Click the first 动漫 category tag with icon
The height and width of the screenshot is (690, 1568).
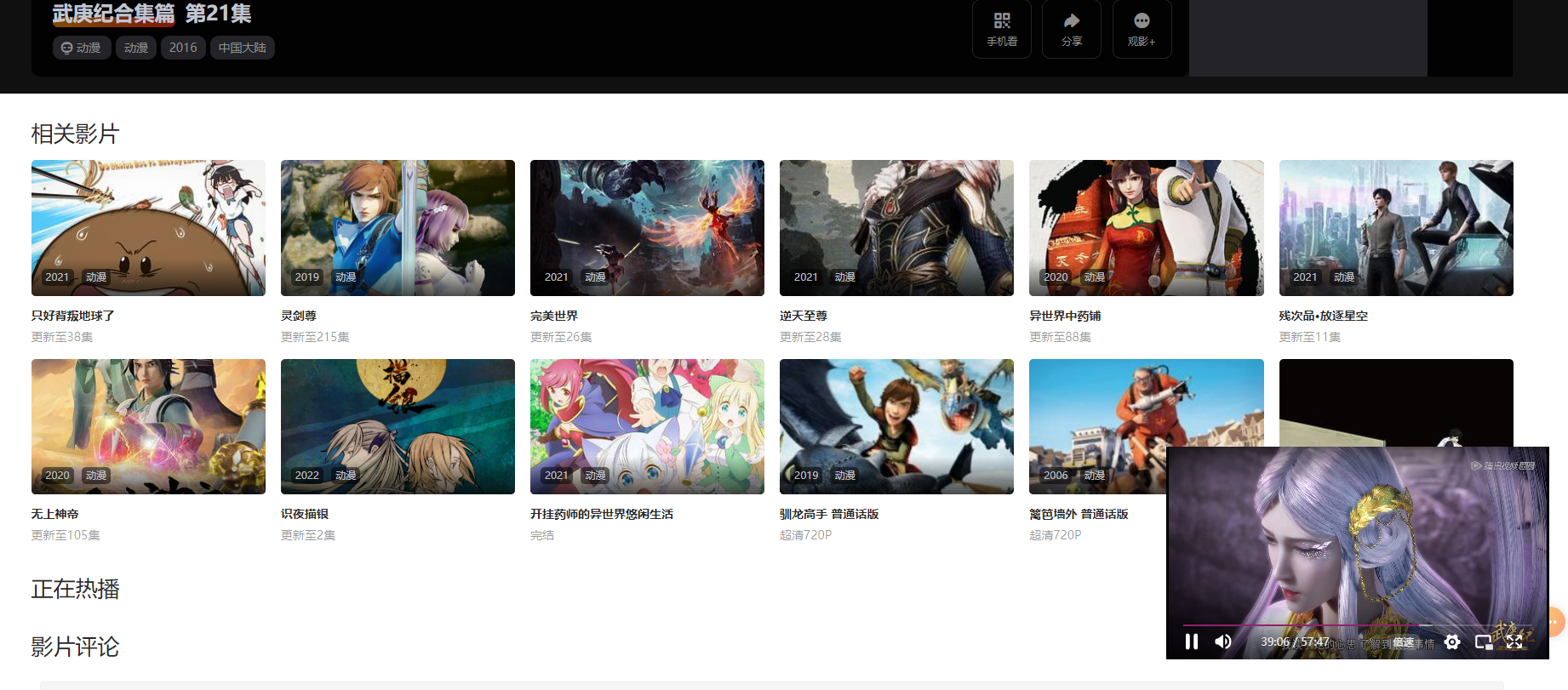(81, 48)
